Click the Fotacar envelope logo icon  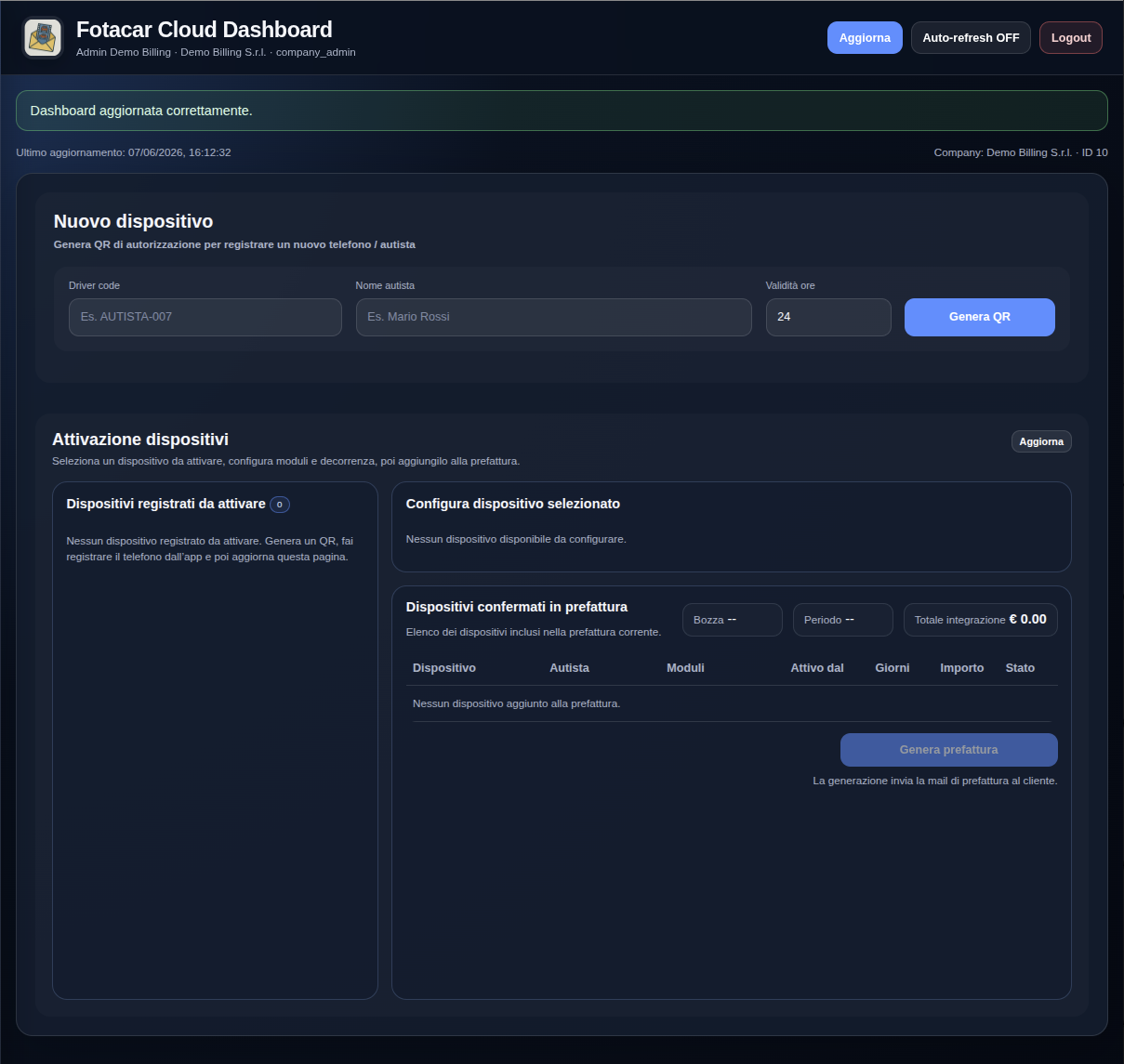[43, 38]
